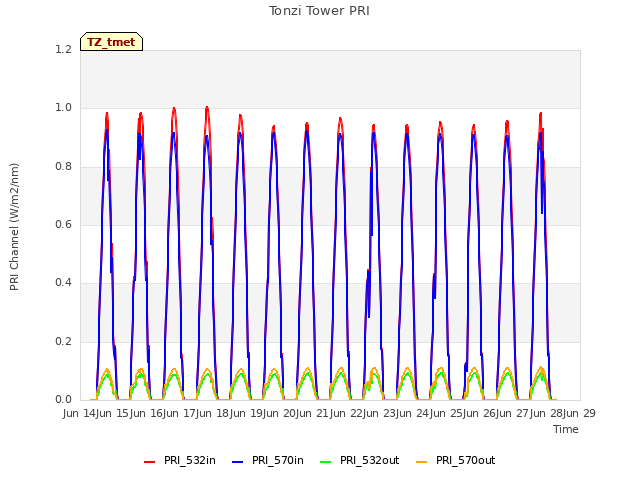
Task: Click the 1.0 y-axis tick label
Action: click(x=63, y=108)
